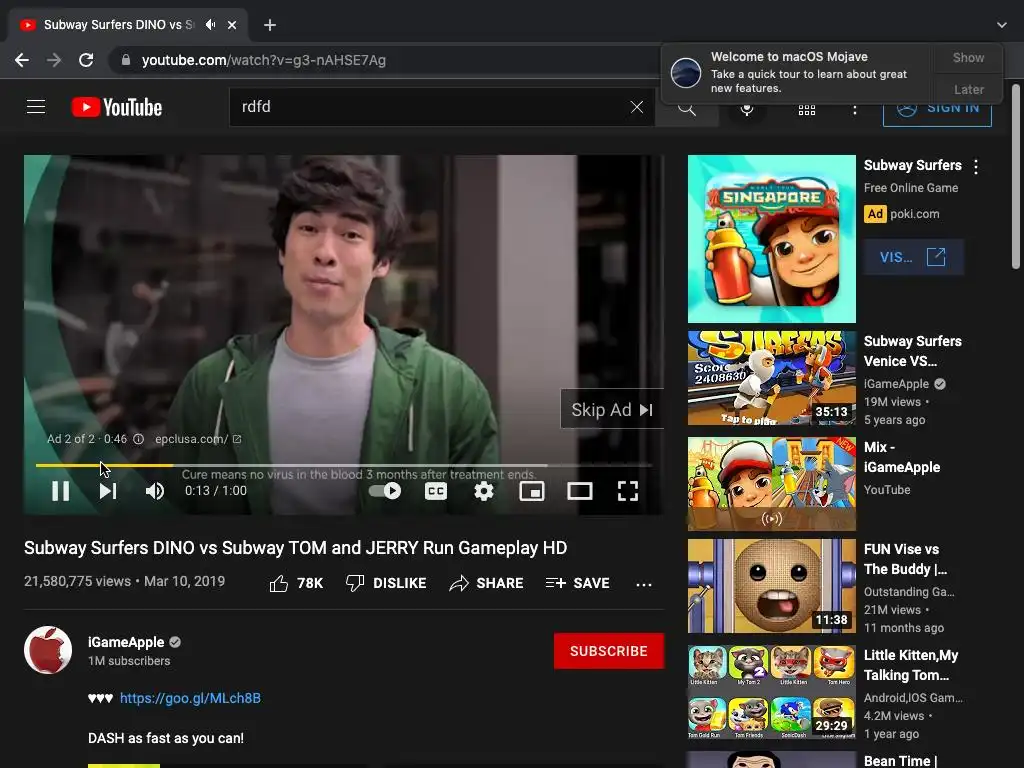
Task: Toggle the autoplay switch in player
Action: 385,490
